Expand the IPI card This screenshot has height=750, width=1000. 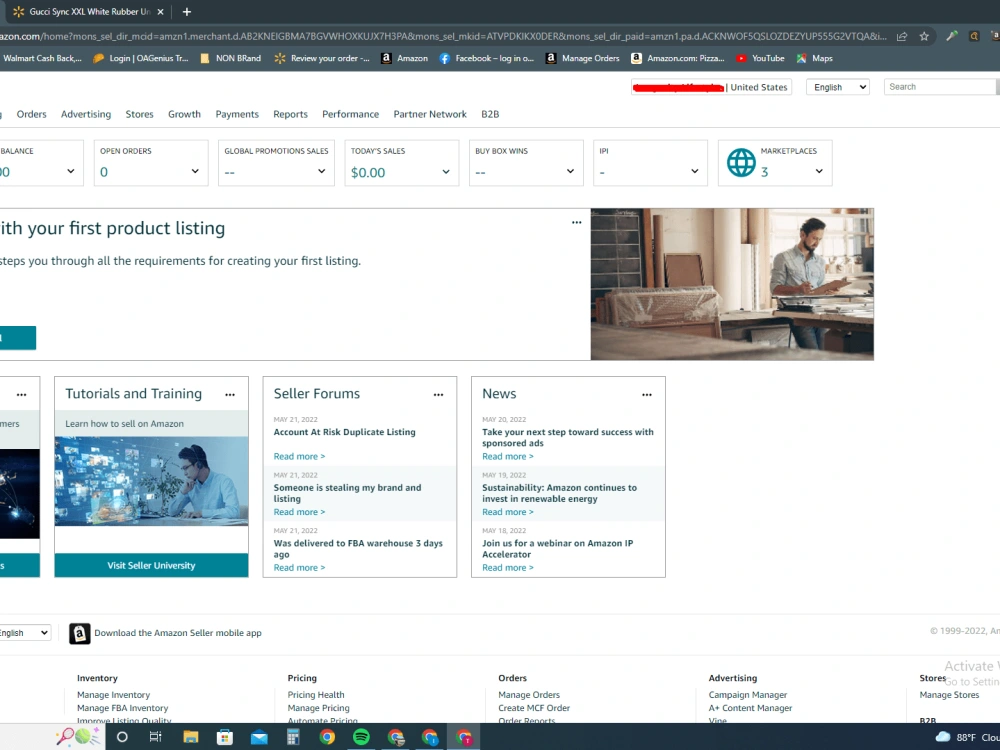[695, 171]
